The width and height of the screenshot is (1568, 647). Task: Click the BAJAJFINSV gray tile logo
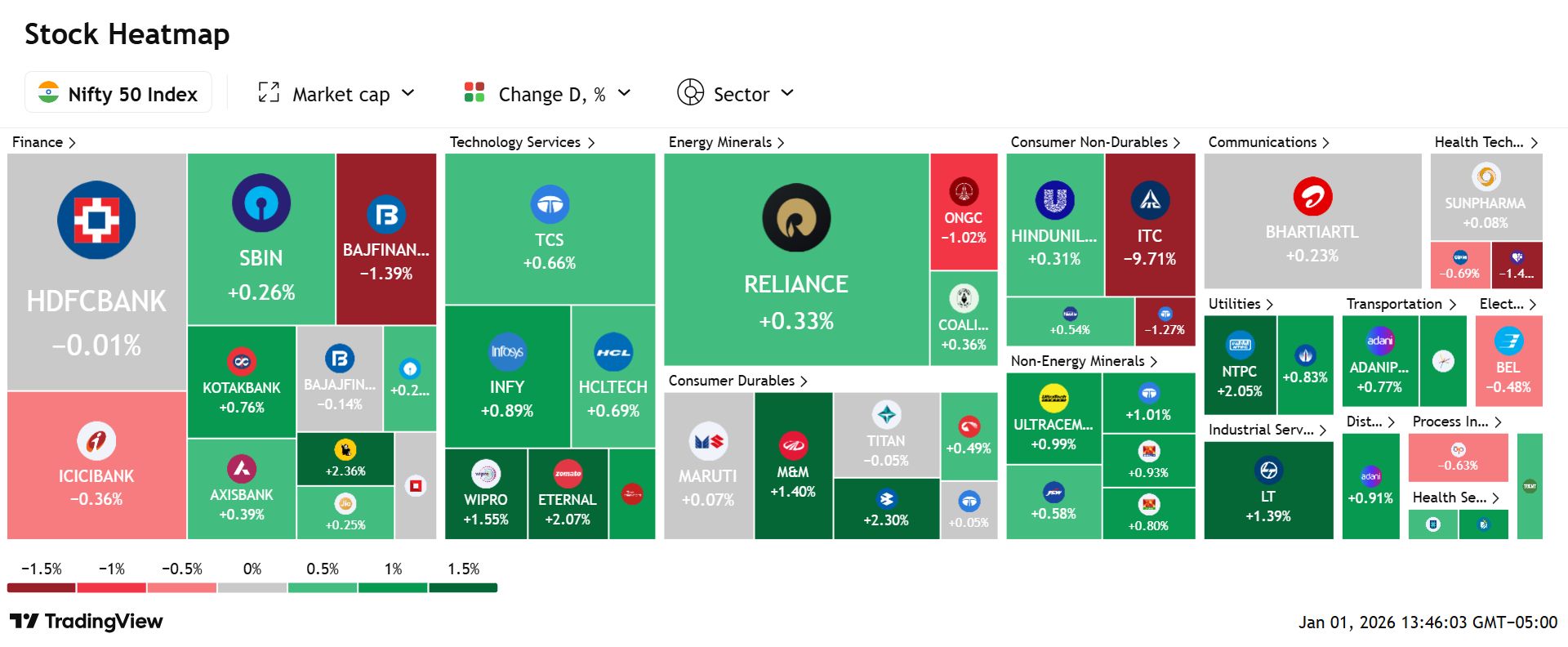click(x=340, y=359)
